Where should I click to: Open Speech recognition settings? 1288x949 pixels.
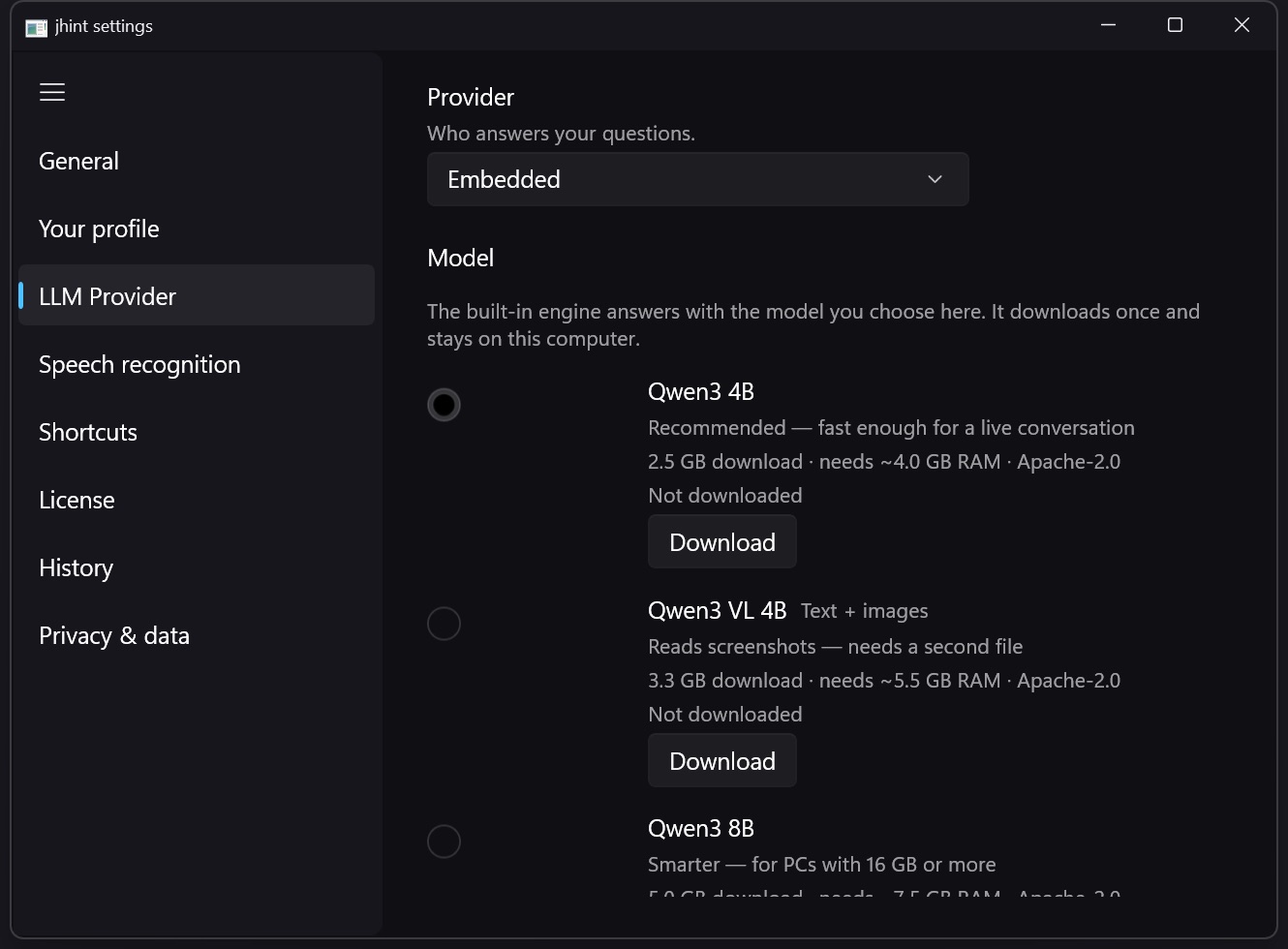coord(197,364)
